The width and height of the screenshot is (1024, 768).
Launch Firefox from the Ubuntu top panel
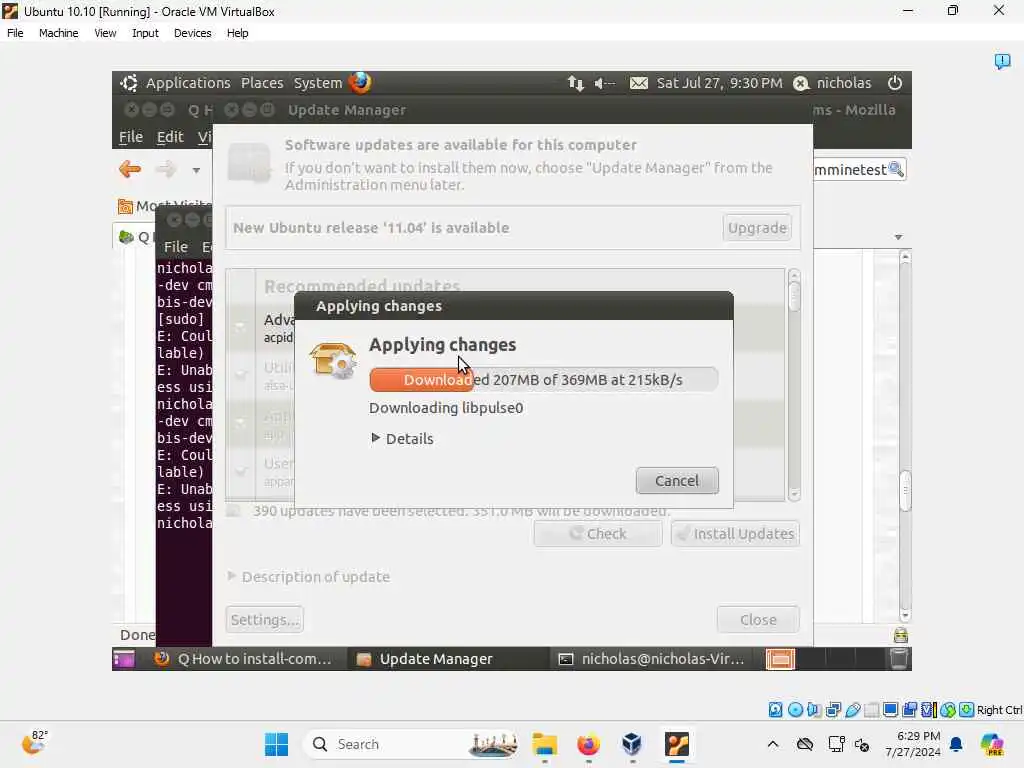point(360,82)
